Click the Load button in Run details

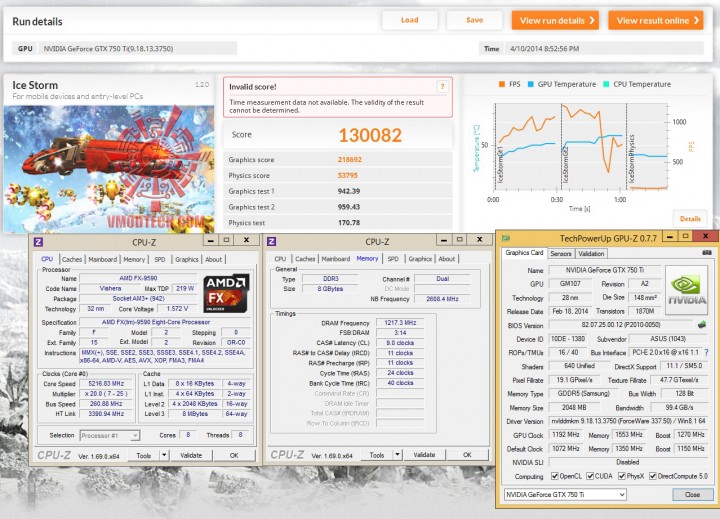(x=409, y=20)
